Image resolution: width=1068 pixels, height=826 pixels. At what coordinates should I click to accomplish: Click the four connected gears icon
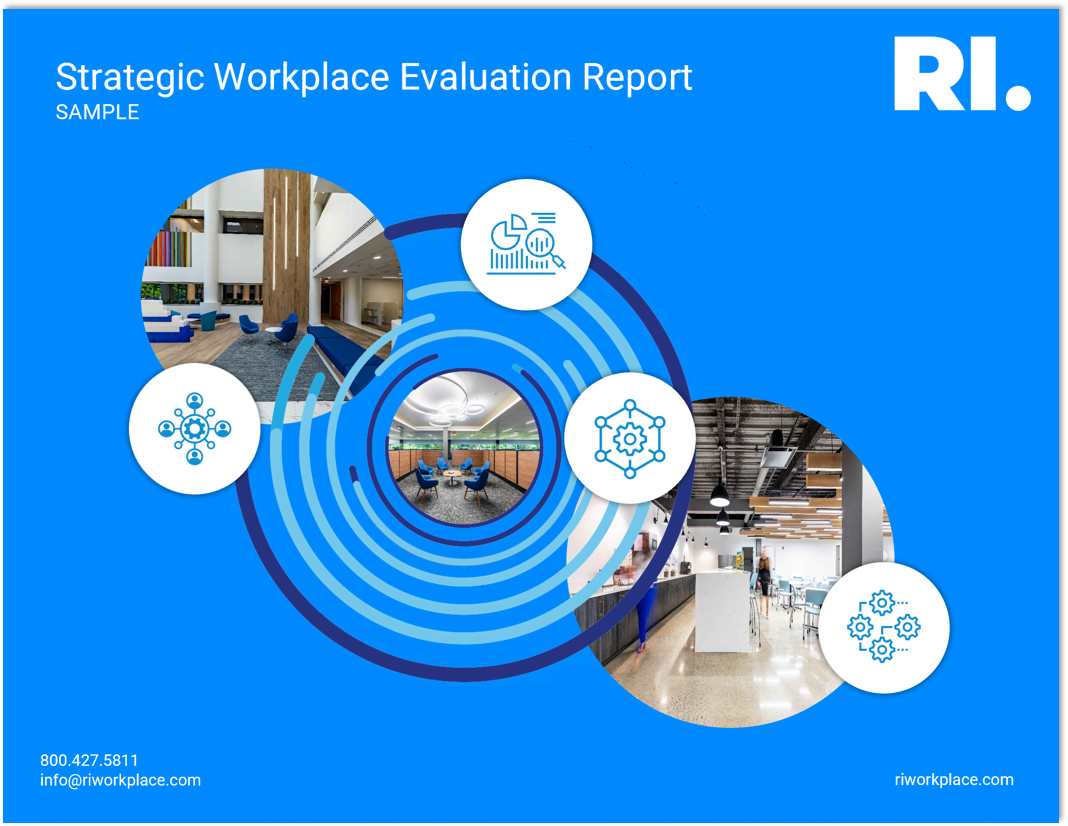pos(883,627)
